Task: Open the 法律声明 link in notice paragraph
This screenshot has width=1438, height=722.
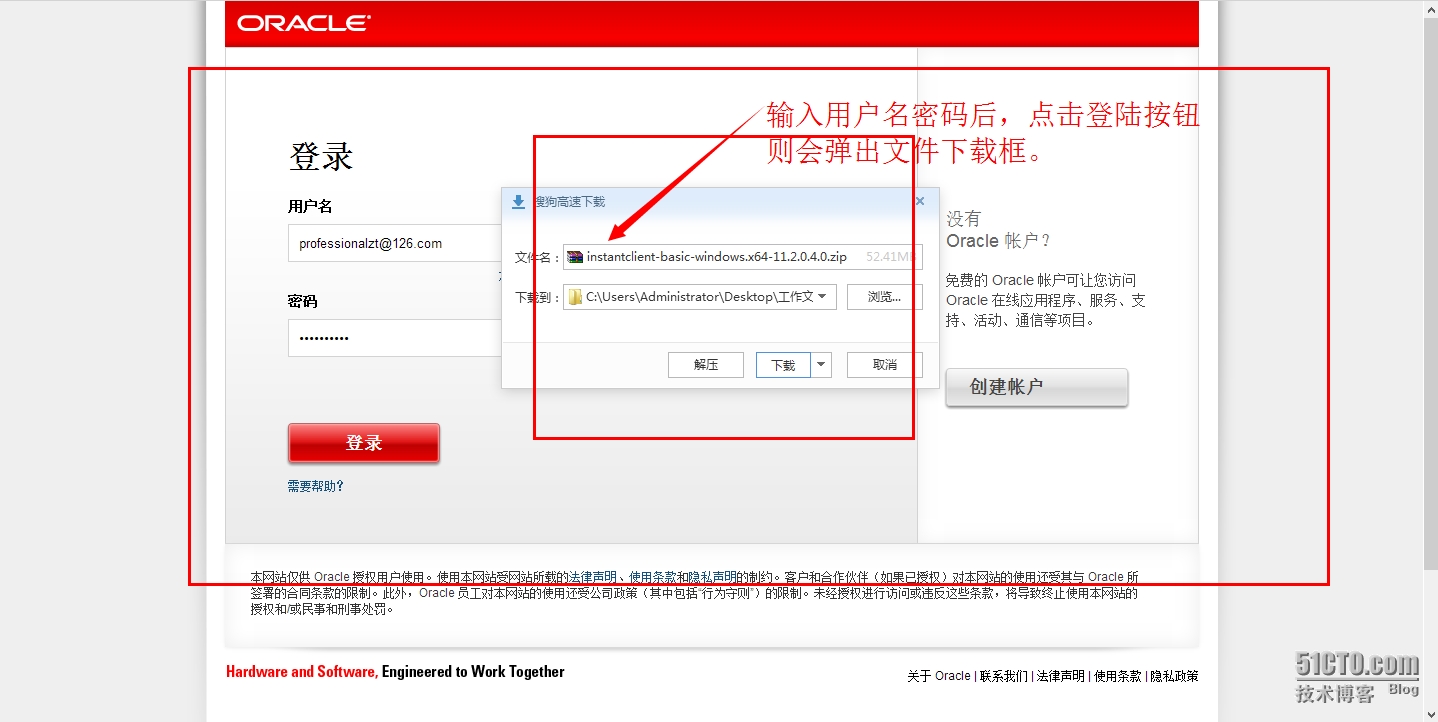Action: click(x=593, y=577)
